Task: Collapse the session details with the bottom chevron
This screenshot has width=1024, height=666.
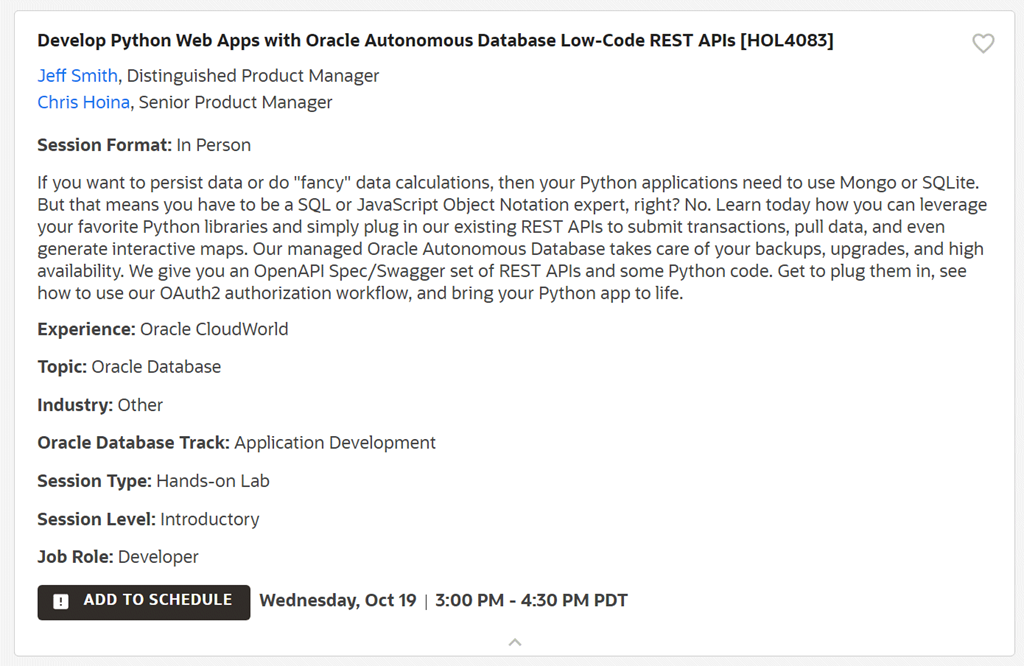Action: [514, 642]
